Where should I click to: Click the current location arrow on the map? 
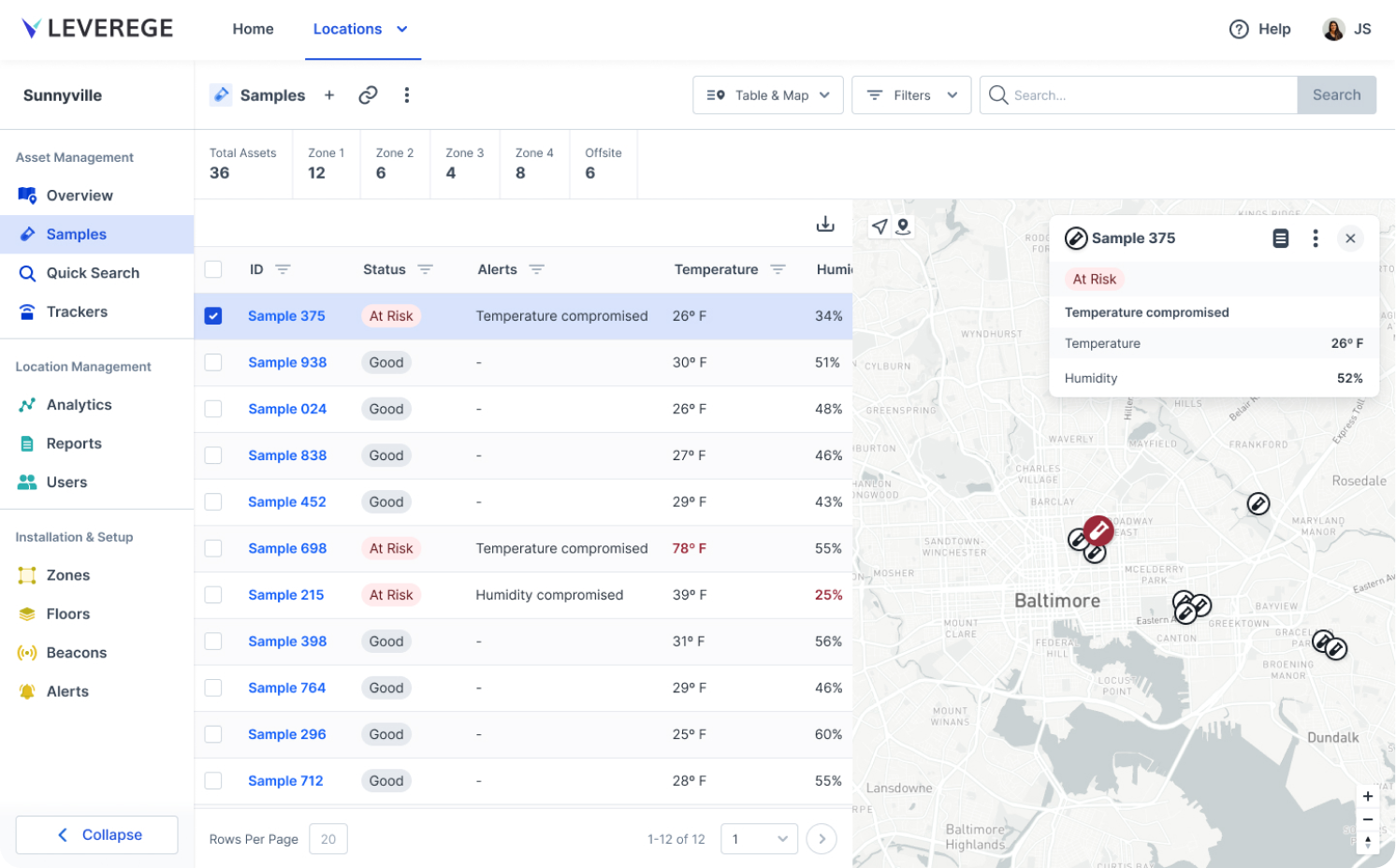878,225
